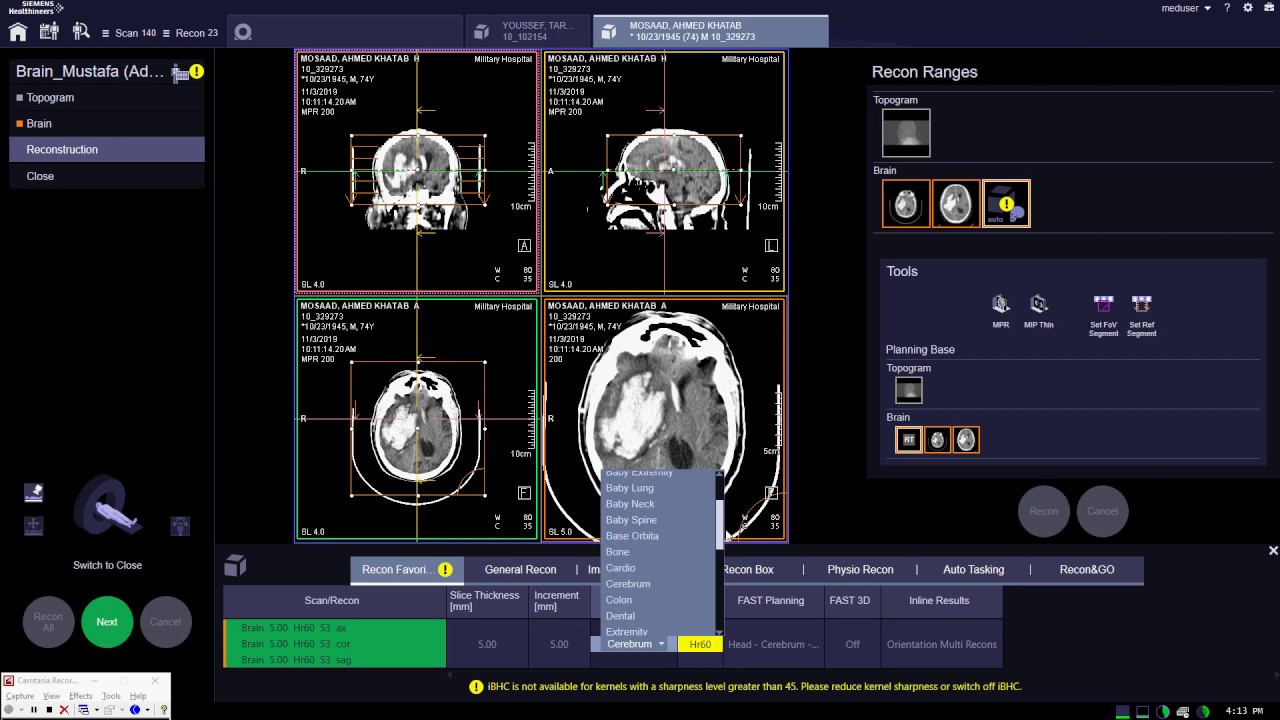Stop the Camtasia recording
The image size is (1280, 720).
[x=48, y=710]
